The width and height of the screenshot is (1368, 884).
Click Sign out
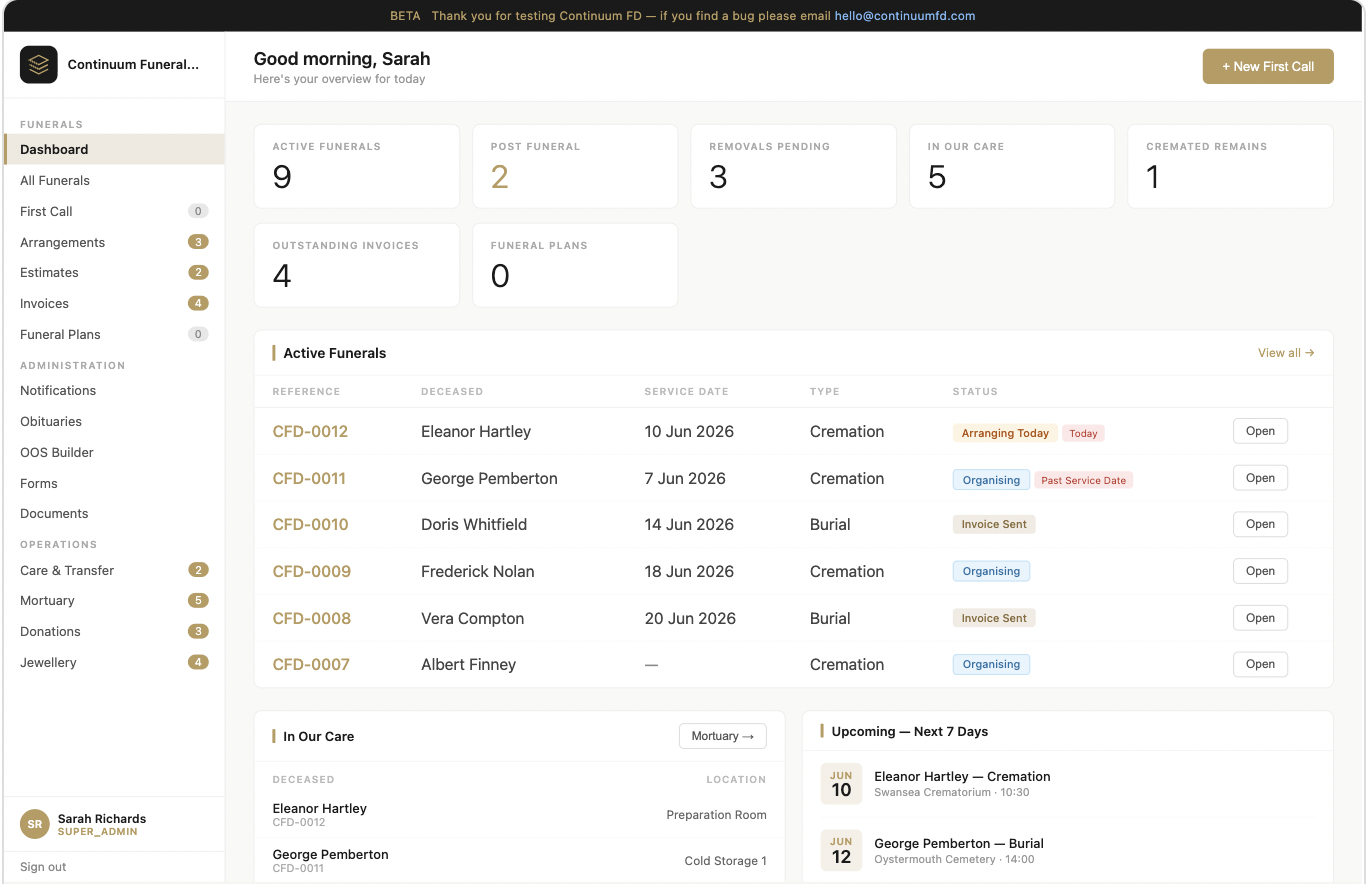pos(43,867)
